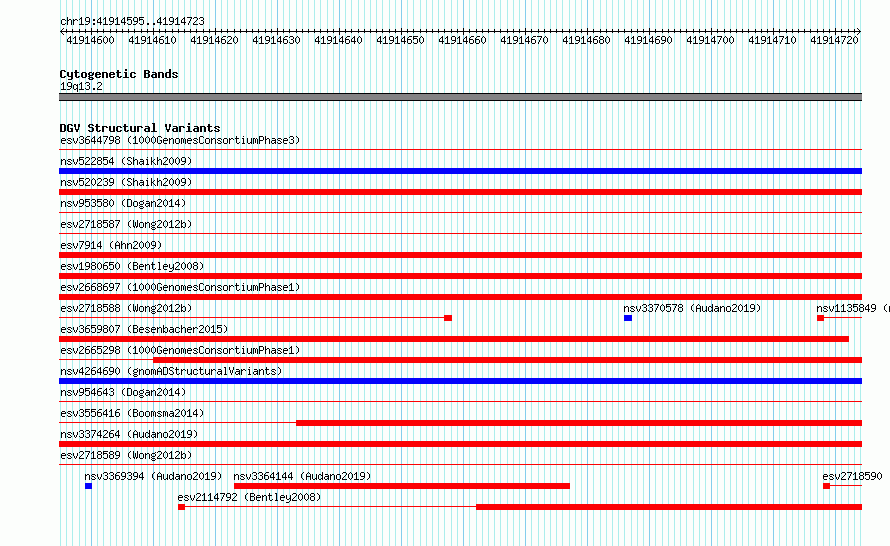Click nsv954643 (Dogan2014) label
Screen dimensions: 890x546
pyautogui.click(x=123, y=392)
